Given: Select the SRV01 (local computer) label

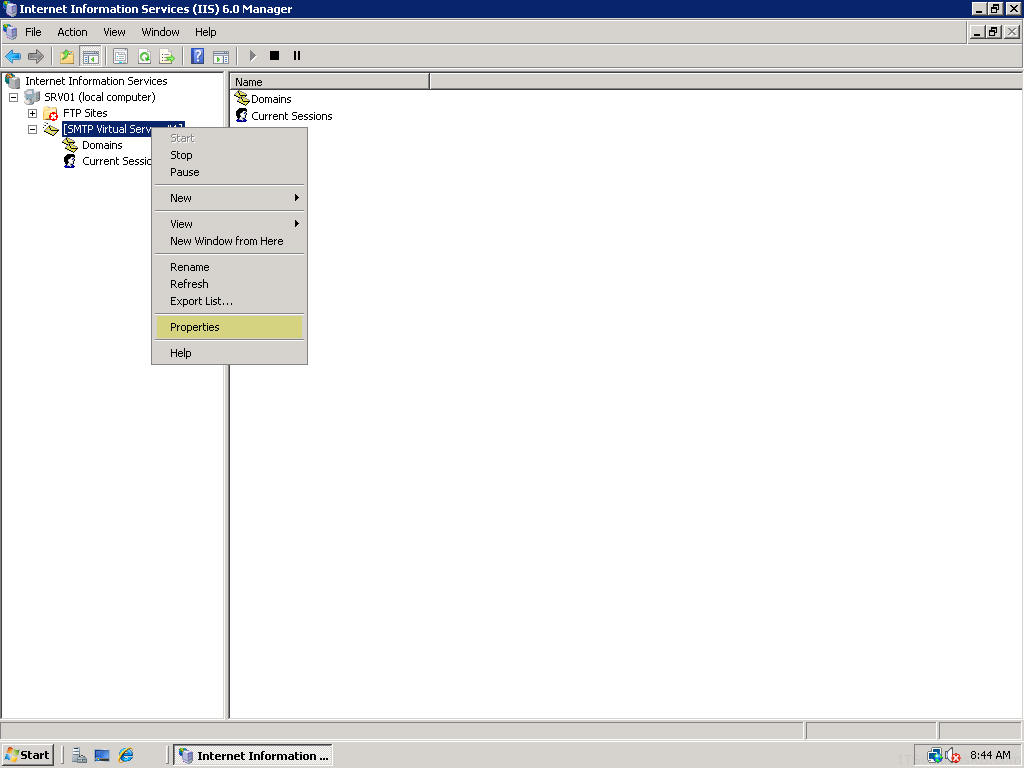Looking at the screenshot, I should (x=100, y=97).
